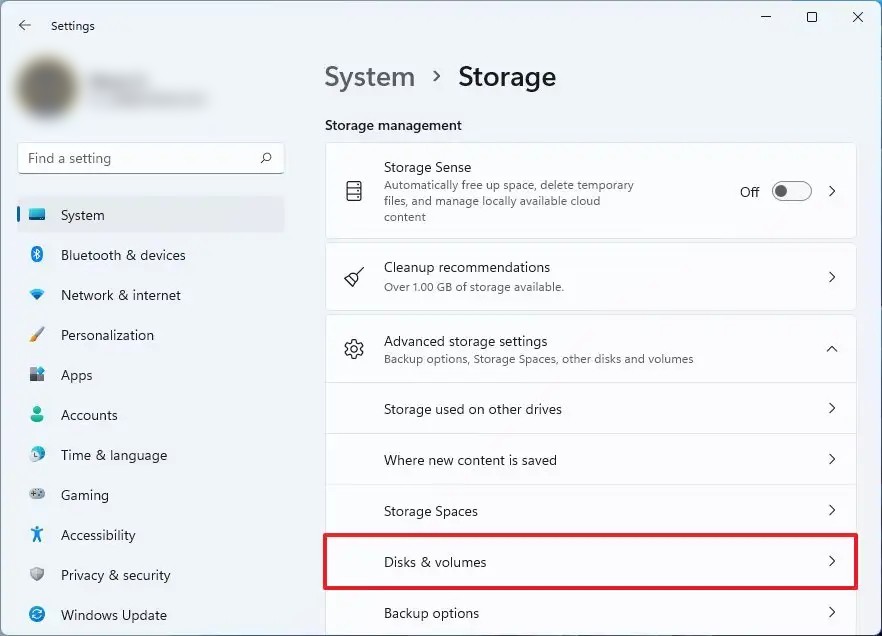Image resolution: width=882 pixels, height=636 pixels.
Task: Click the Windows Update sync icon
Action: click(x=37, y=614)
